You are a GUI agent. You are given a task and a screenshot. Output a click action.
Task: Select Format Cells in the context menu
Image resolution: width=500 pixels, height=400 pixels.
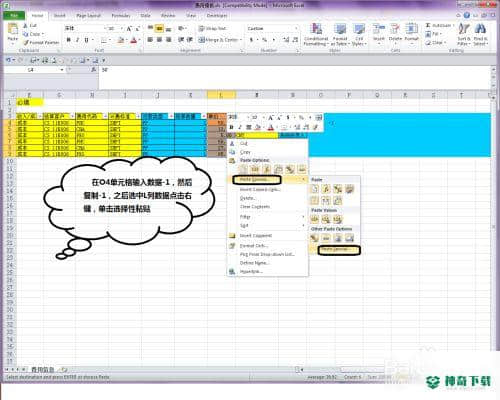tap(253, 246)
